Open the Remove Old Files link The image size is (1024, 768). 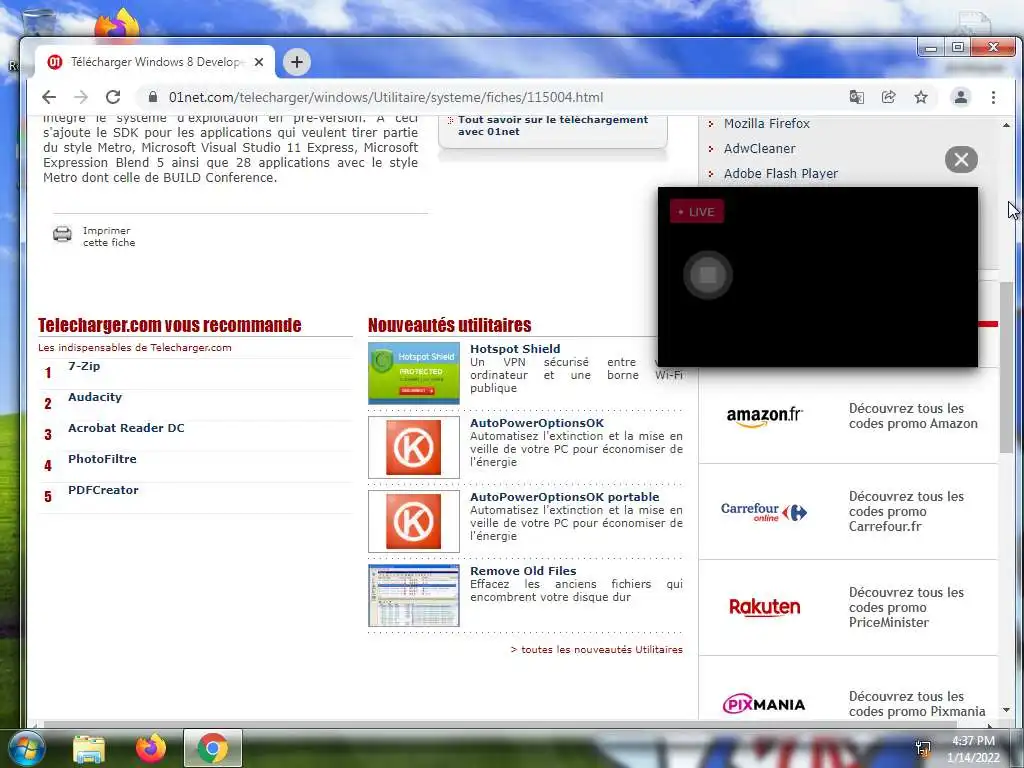(x=522, y=571)
